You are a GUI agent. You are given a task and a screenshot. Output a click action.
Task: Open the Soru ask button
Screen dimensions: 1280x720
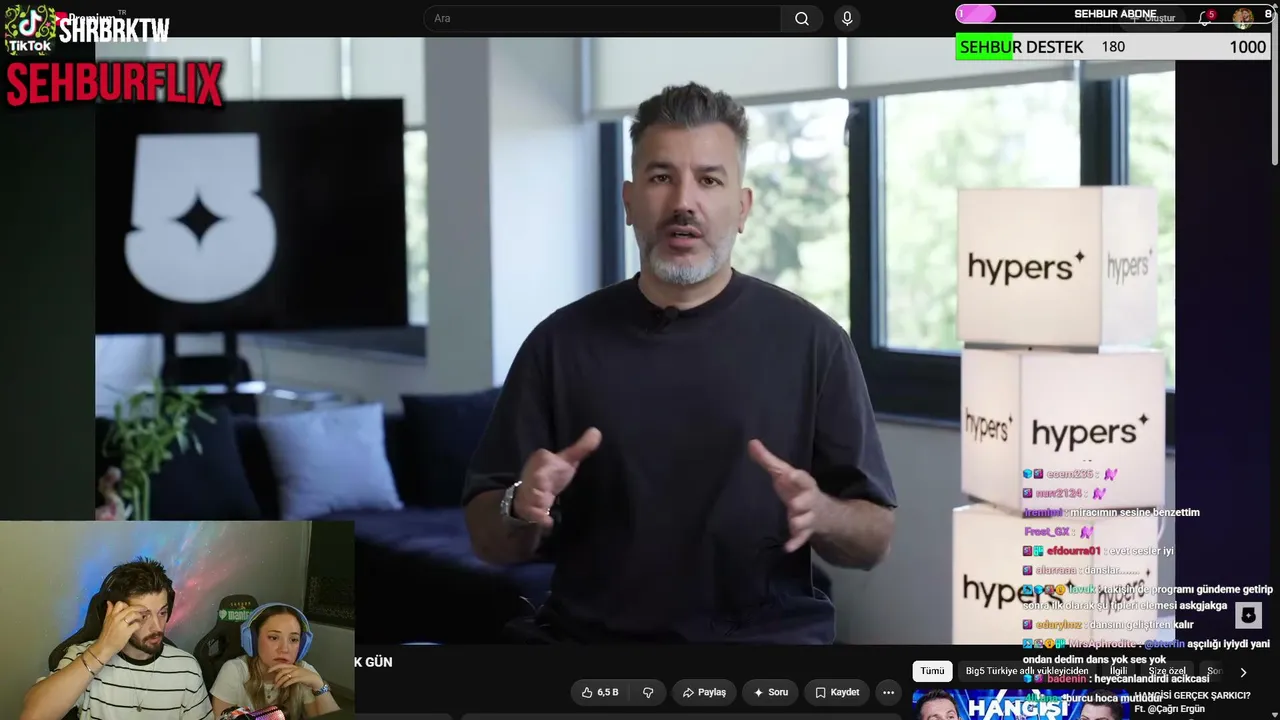[x=770, y=692]
